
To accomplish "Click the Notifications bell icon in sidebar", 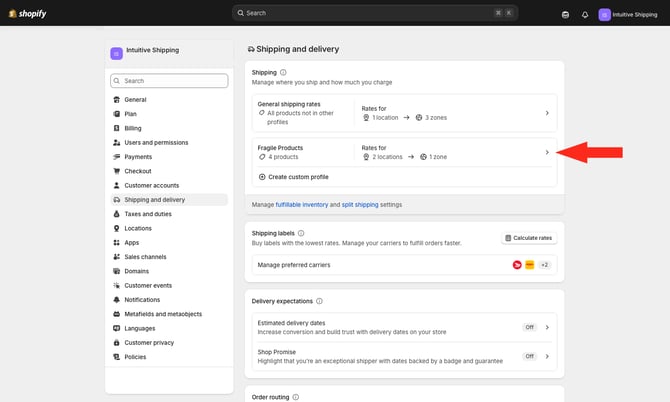I will click(x=116, y=299).
